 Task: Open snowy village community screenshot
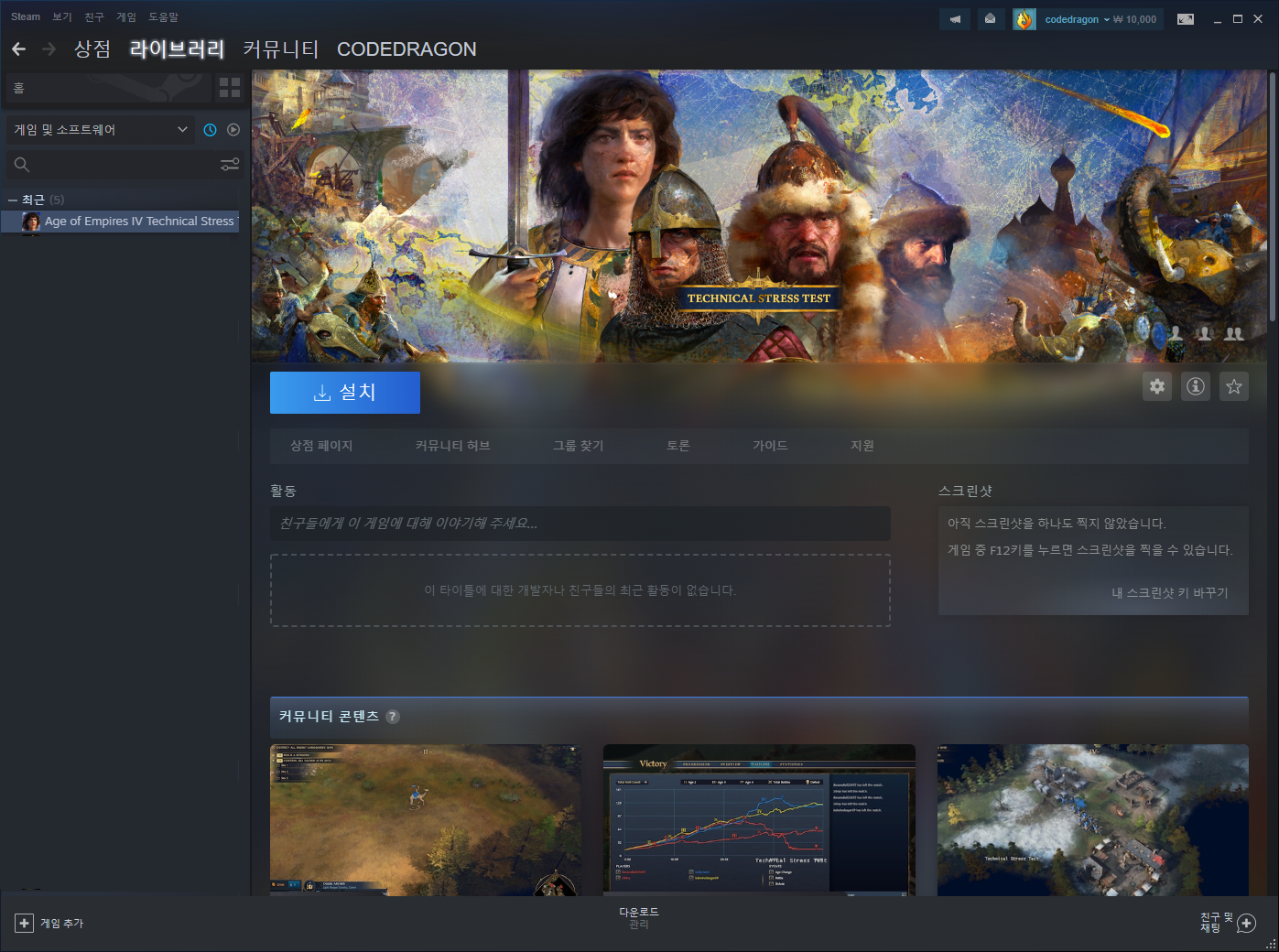tap(1093, 820)
